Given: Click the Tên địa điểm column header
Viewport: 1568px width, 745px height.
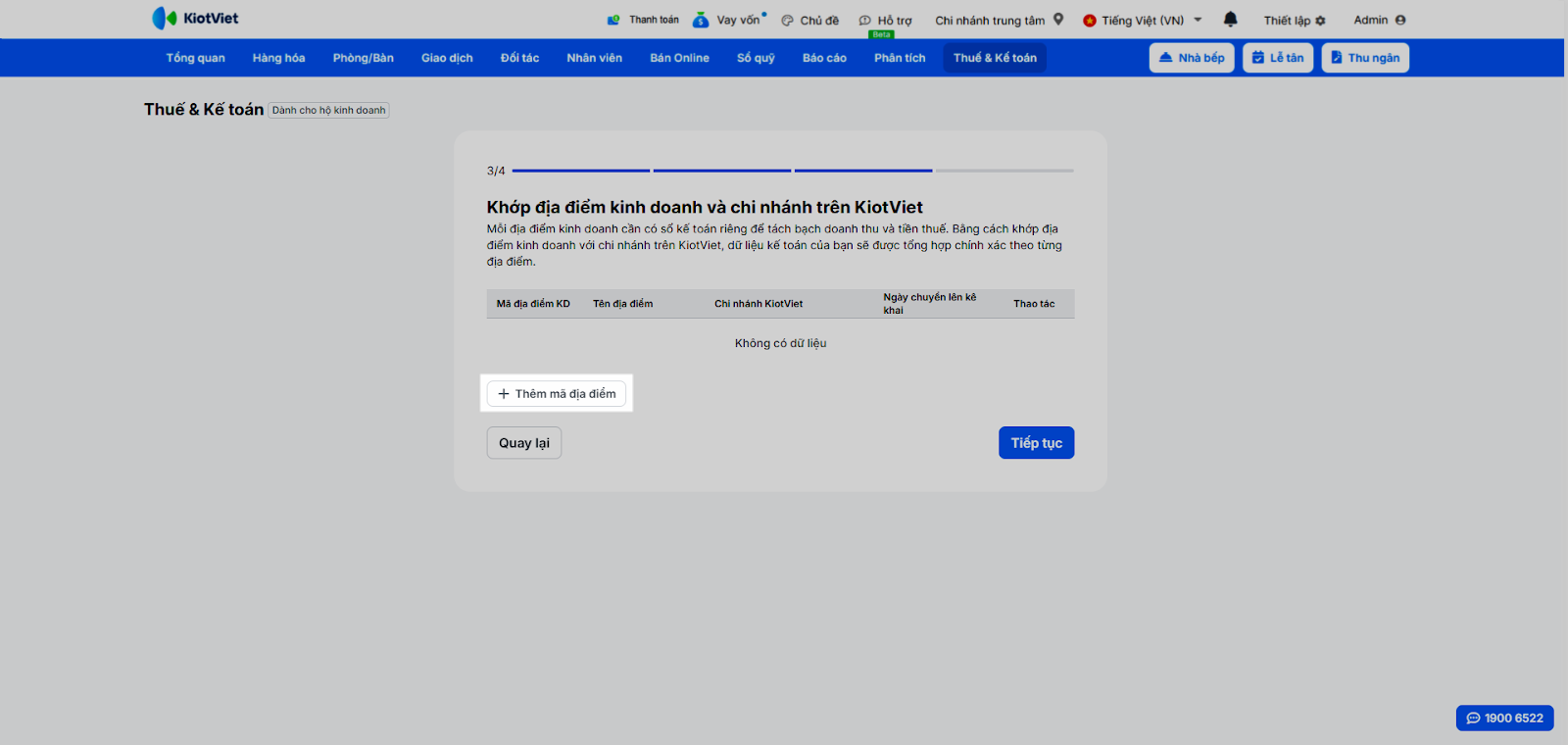Looking at the screenshot, I should 622,304.
